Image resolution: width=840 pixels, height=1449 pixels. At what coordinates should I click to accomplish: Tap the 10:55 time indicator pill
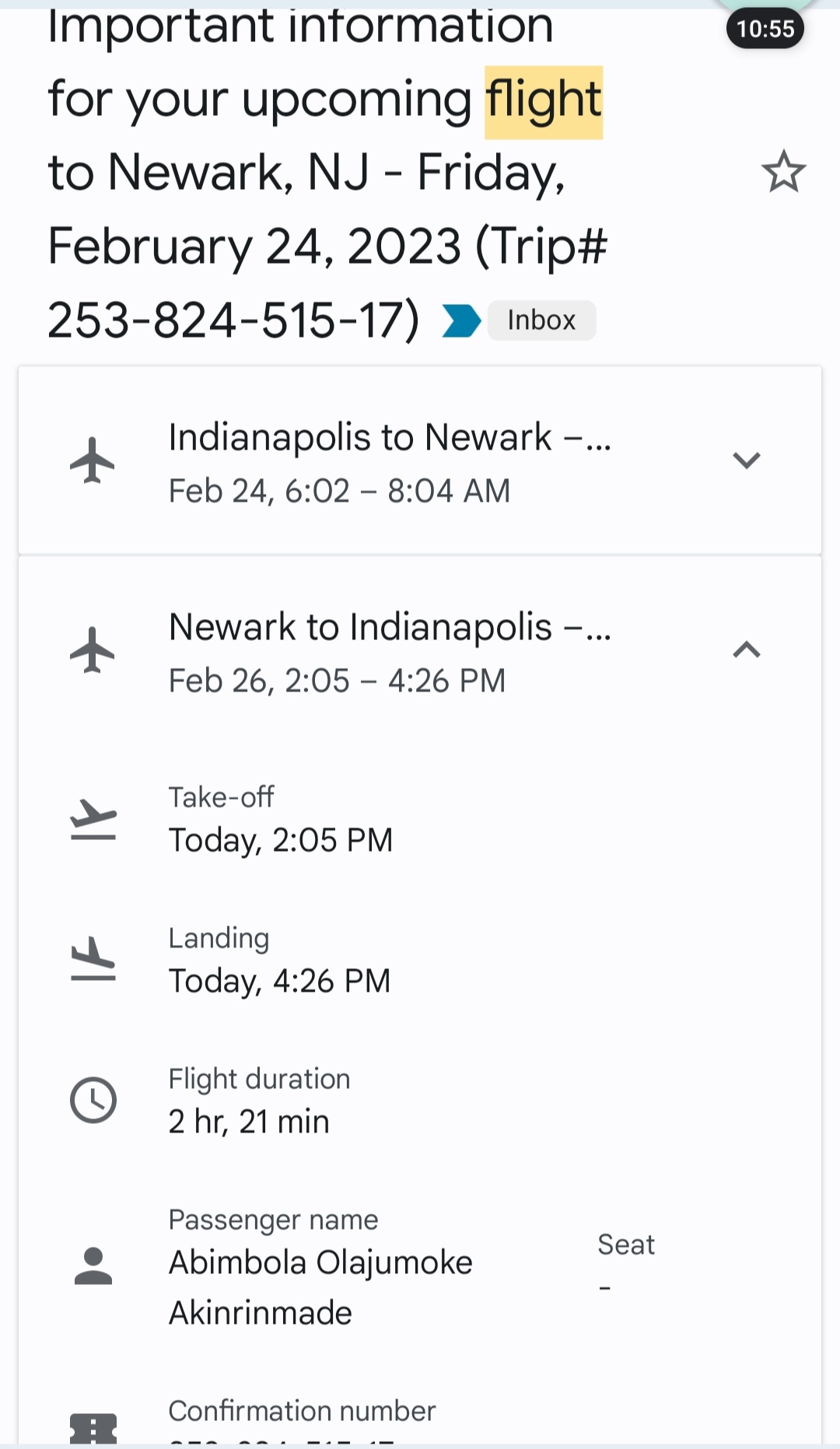click(765, 30)
